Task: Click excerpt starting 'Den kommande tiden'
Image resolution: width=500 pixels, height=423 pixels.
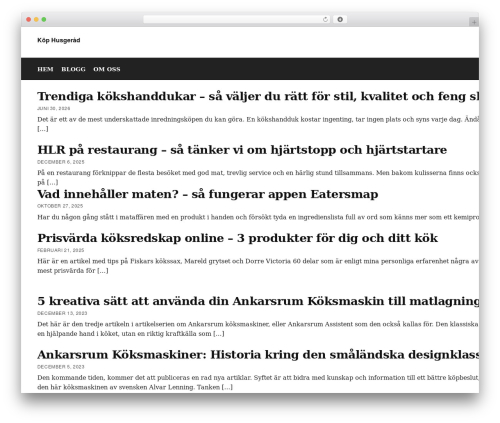Action: (x=258, y=382)
